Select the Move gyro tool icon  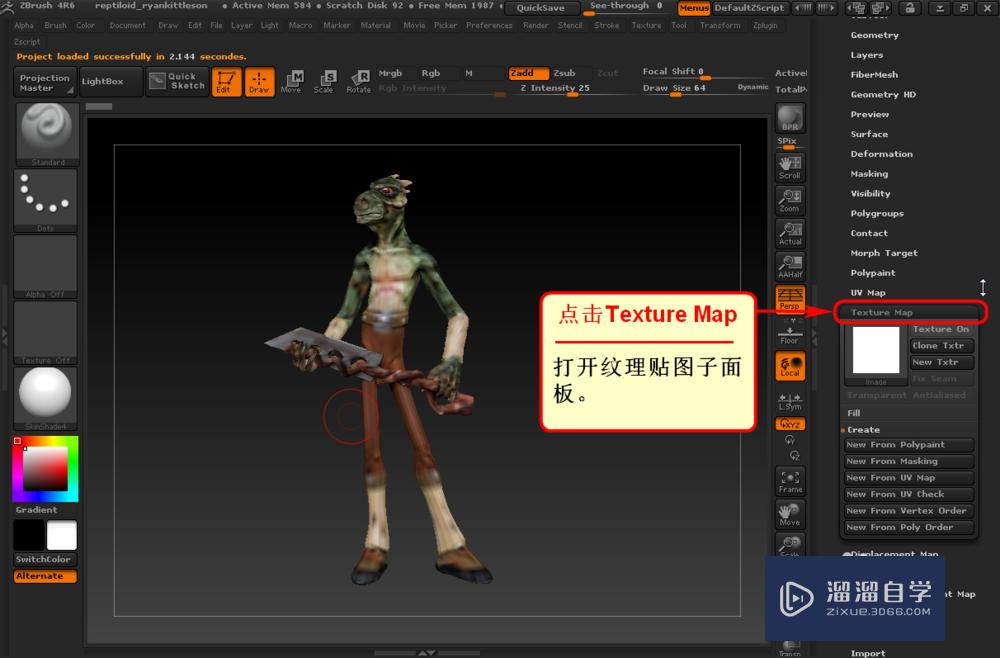[297, 81]
